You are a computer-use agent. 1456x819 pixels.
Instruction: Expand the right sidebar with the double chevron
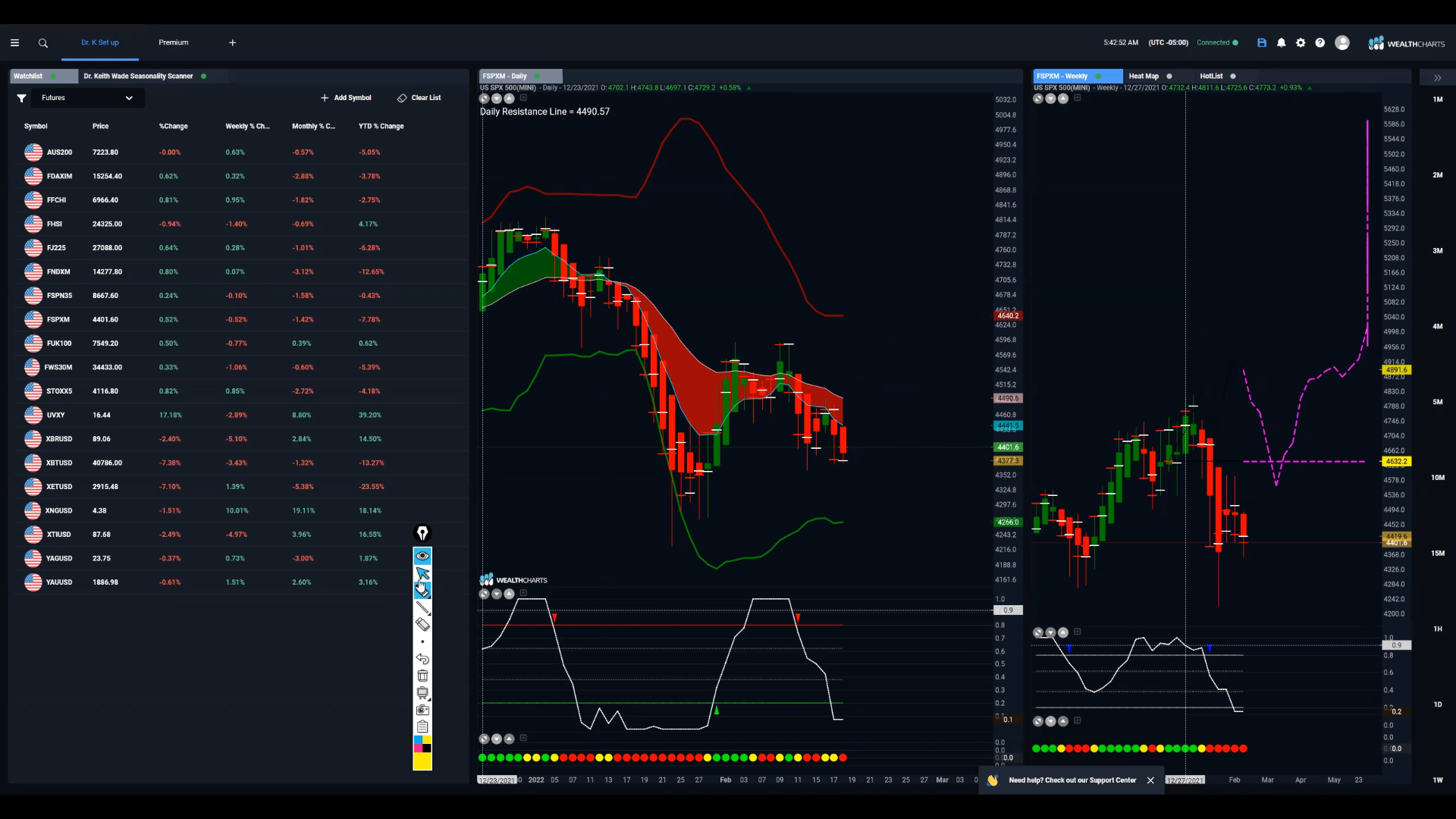1438,78
